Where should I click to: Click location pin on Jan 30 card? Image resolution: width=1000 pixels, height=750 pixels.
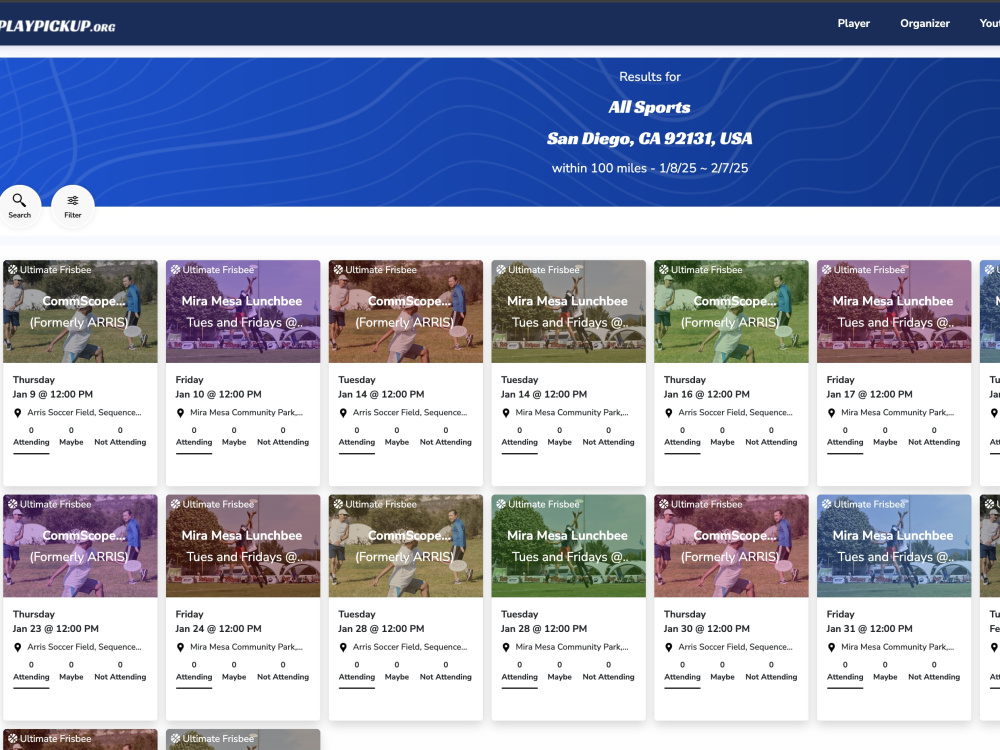(668, 647)
